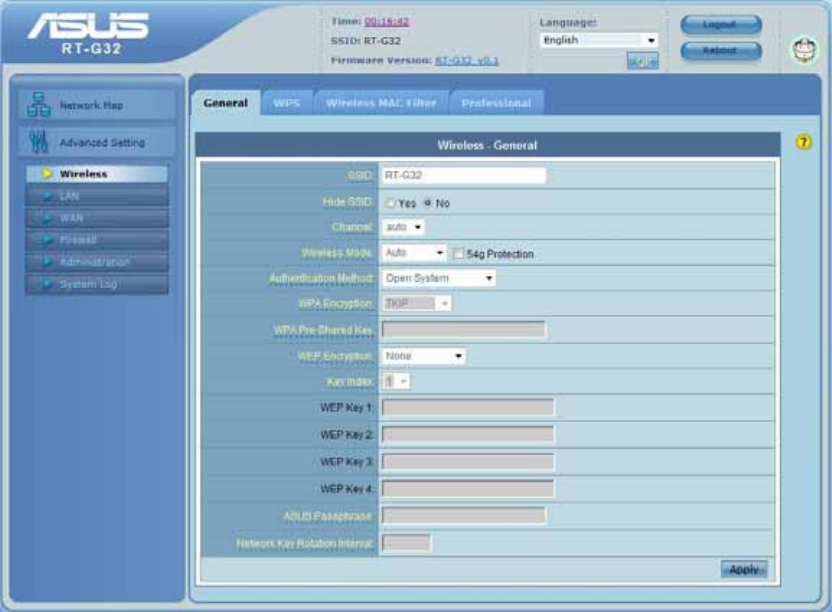832x612 pixels.
Task: Click the SSID input field
Action: coord(464,176)
